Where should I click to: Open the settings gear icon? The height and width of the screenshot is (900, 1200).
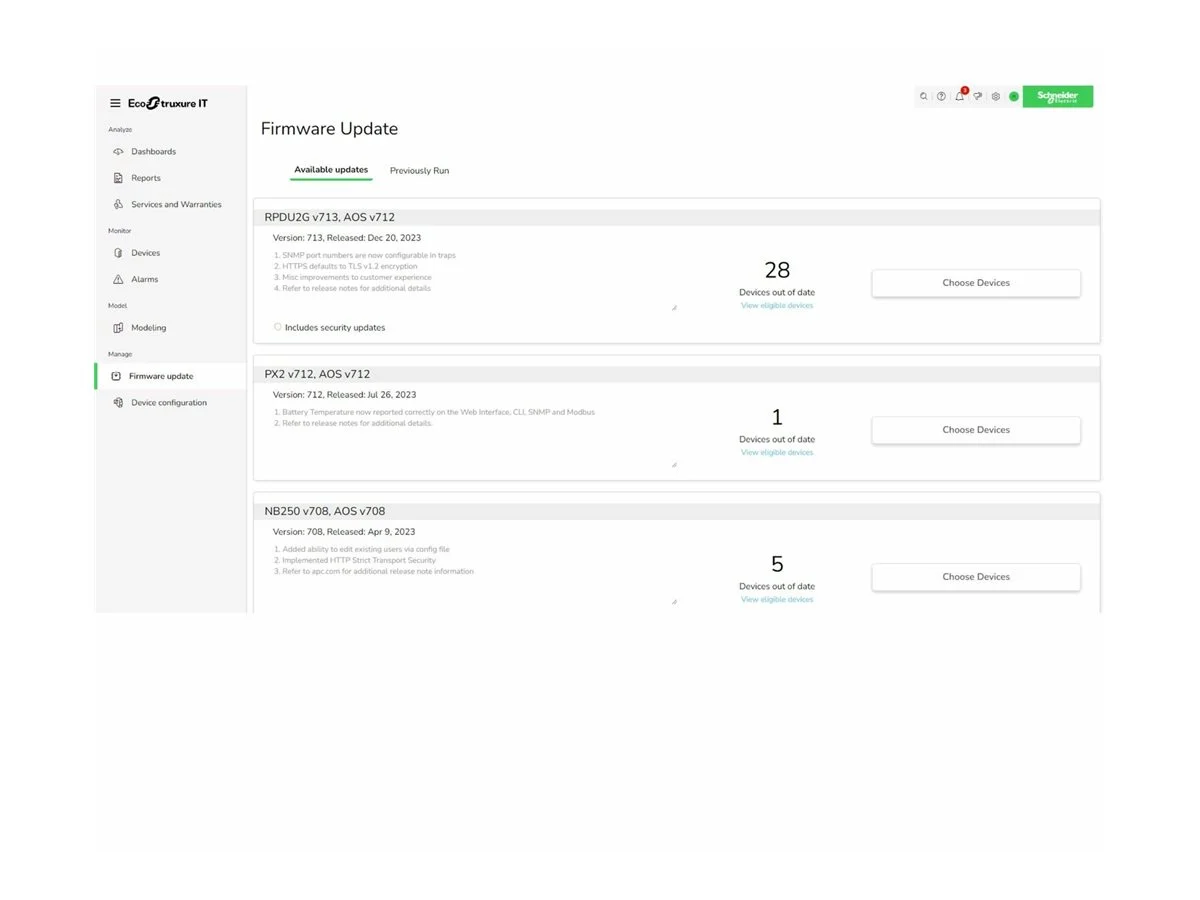click(x=995, y=96)
